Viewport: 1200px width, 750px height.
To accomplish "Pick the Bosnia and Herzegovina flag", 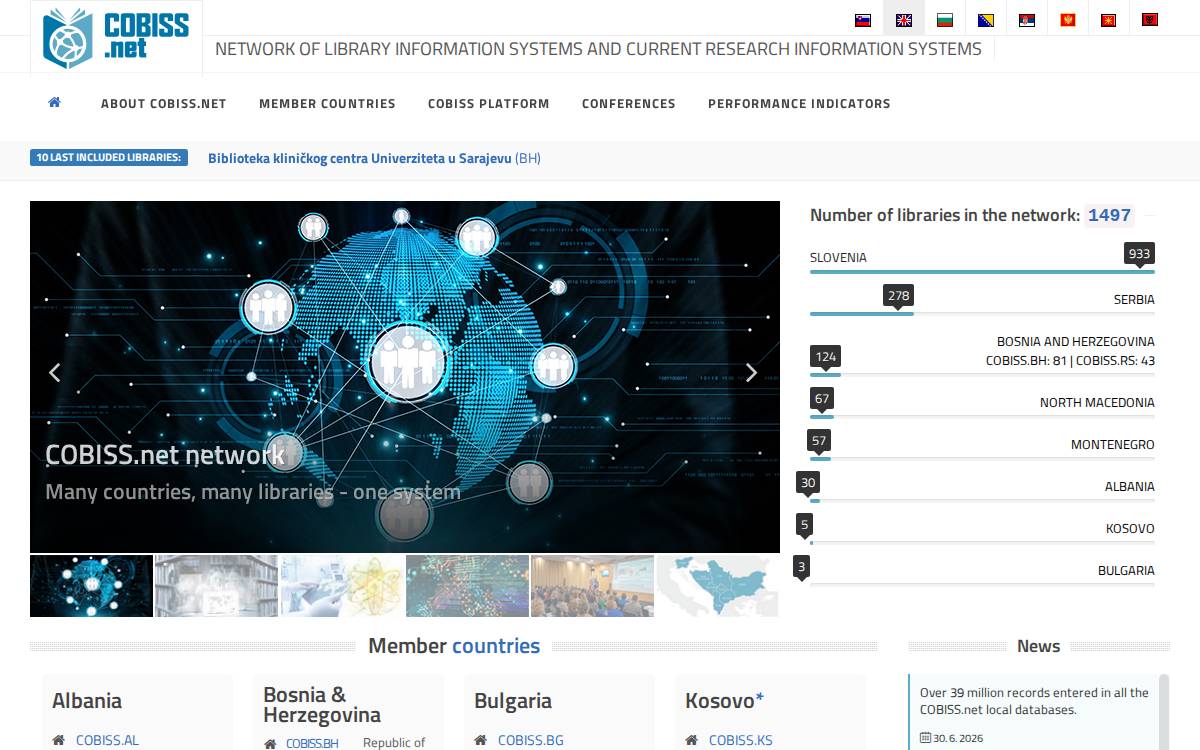I will (x=986, y=20).
